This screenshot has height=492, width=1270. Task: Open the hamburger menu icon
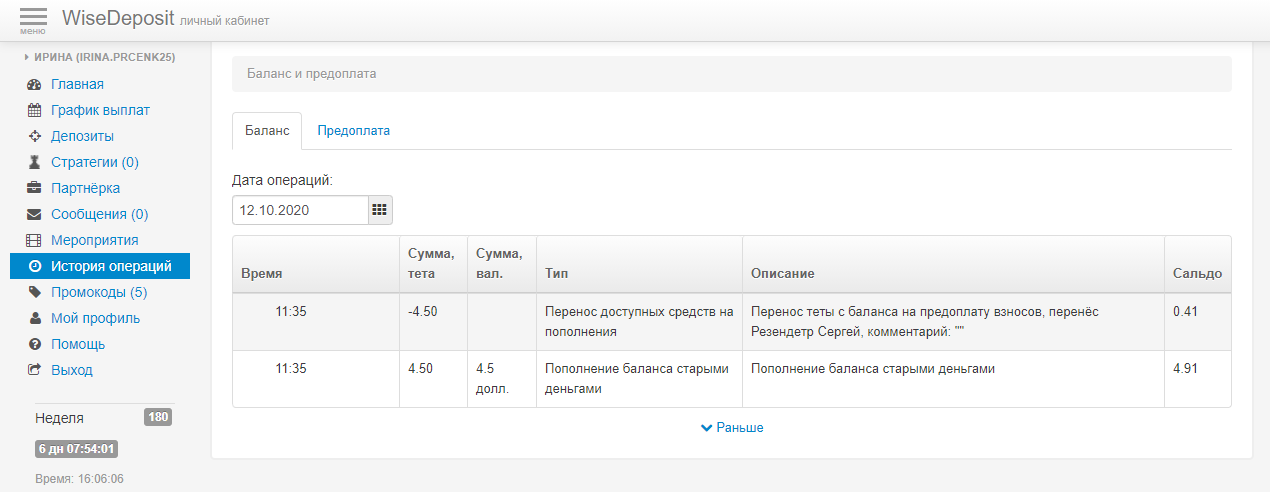click(32, 19)
